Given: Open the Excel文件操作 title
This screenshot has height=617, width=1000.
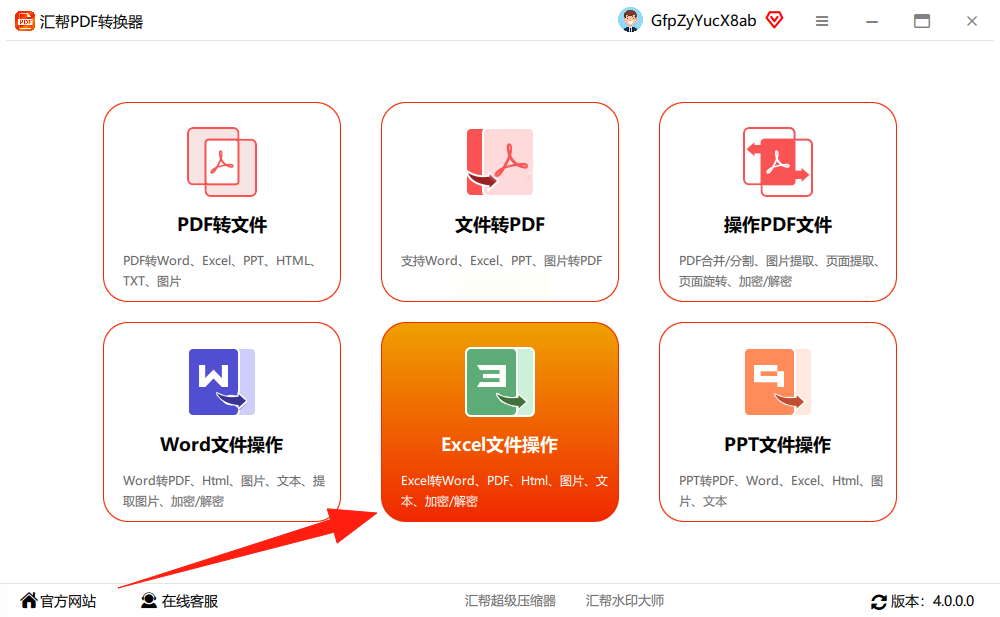Looking at the screenshot, I should 500,445.
